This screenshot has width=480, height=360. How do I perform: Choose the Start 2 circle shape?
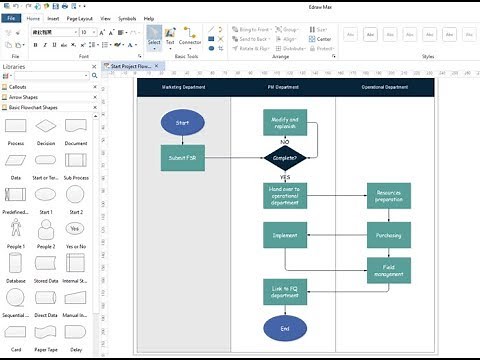pos(75,194)
